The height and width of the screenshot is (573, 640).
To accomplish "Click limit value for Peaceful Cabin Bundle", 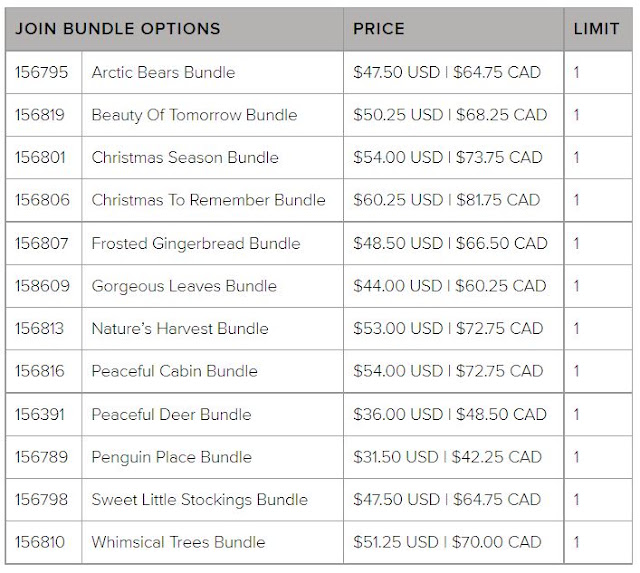I will 576,371.
